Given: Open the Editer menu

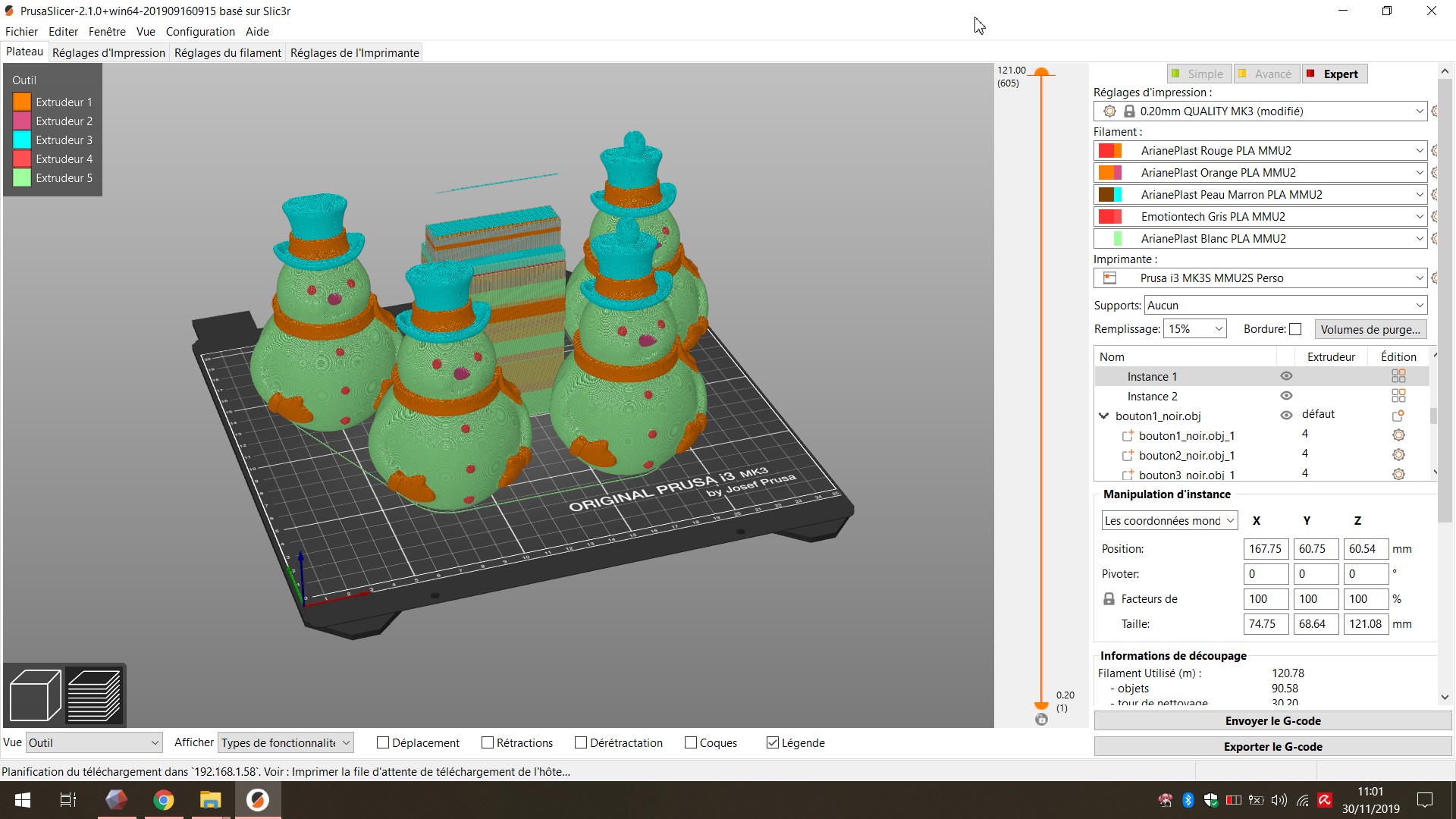Looking at the screenshot, I should (63, 32).
